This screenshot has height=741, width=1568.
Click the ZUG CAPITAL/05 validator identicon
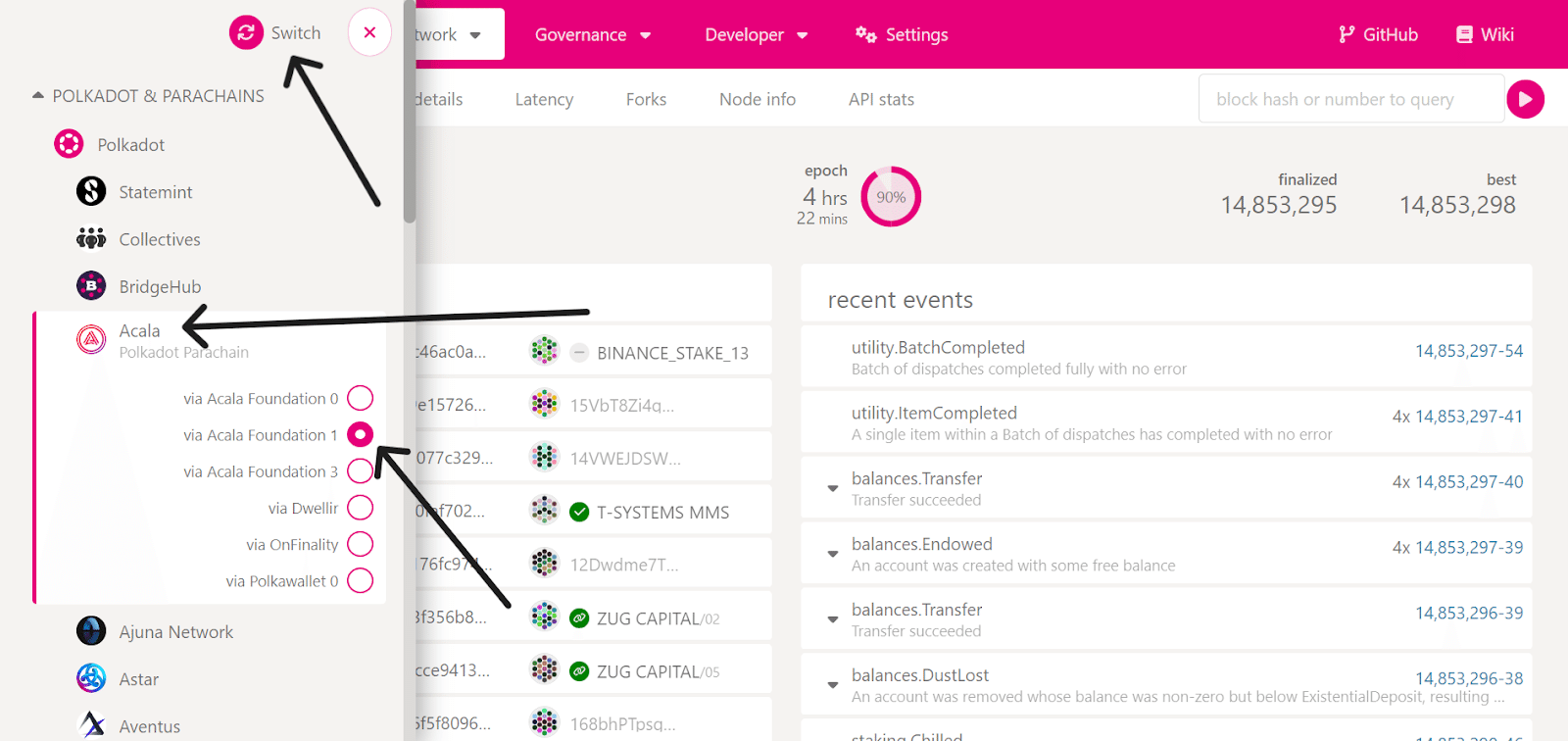tap(544, 669)
